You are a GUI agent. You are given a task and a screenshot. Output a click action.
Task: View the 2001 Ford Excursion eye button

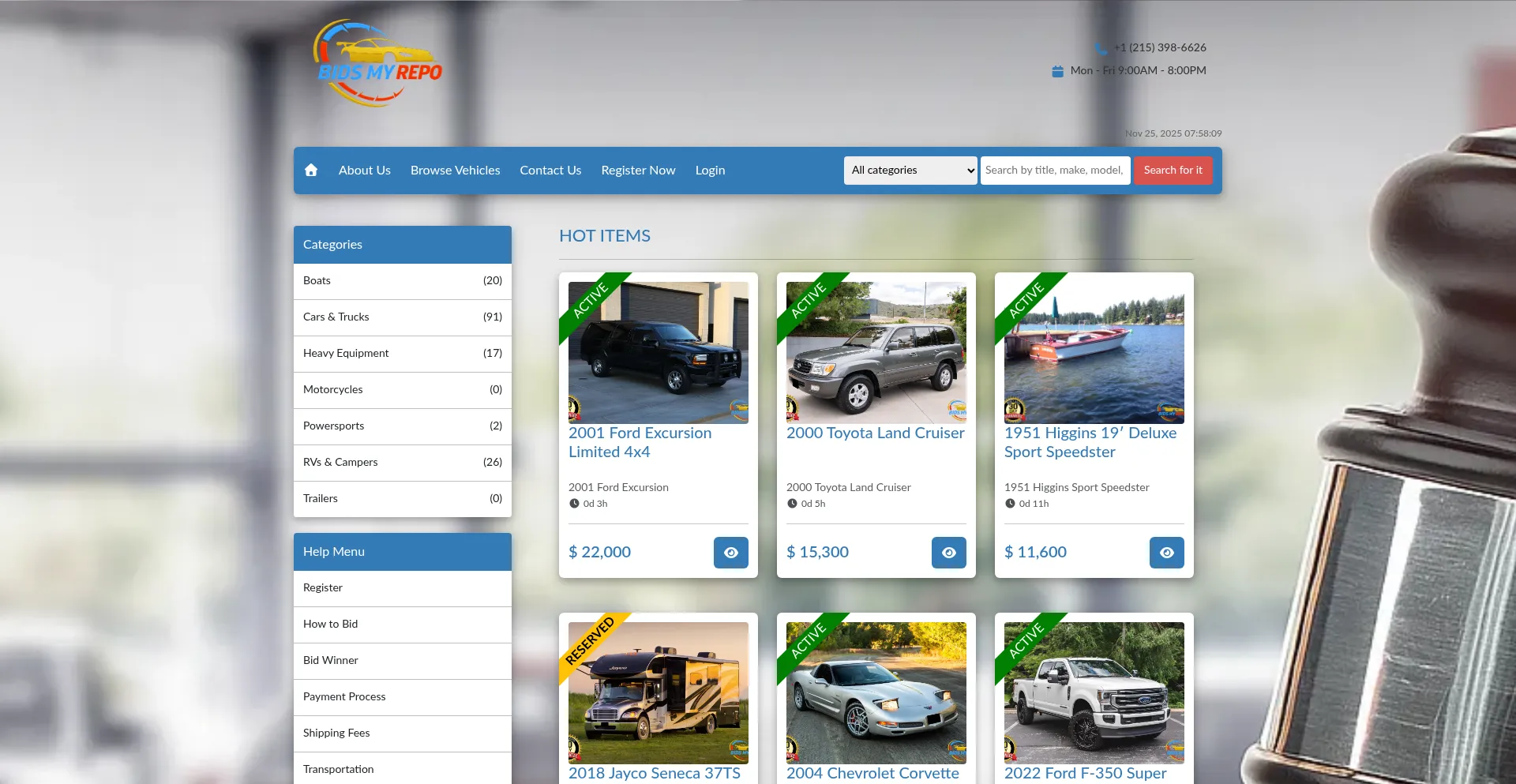tap(730, 553)
